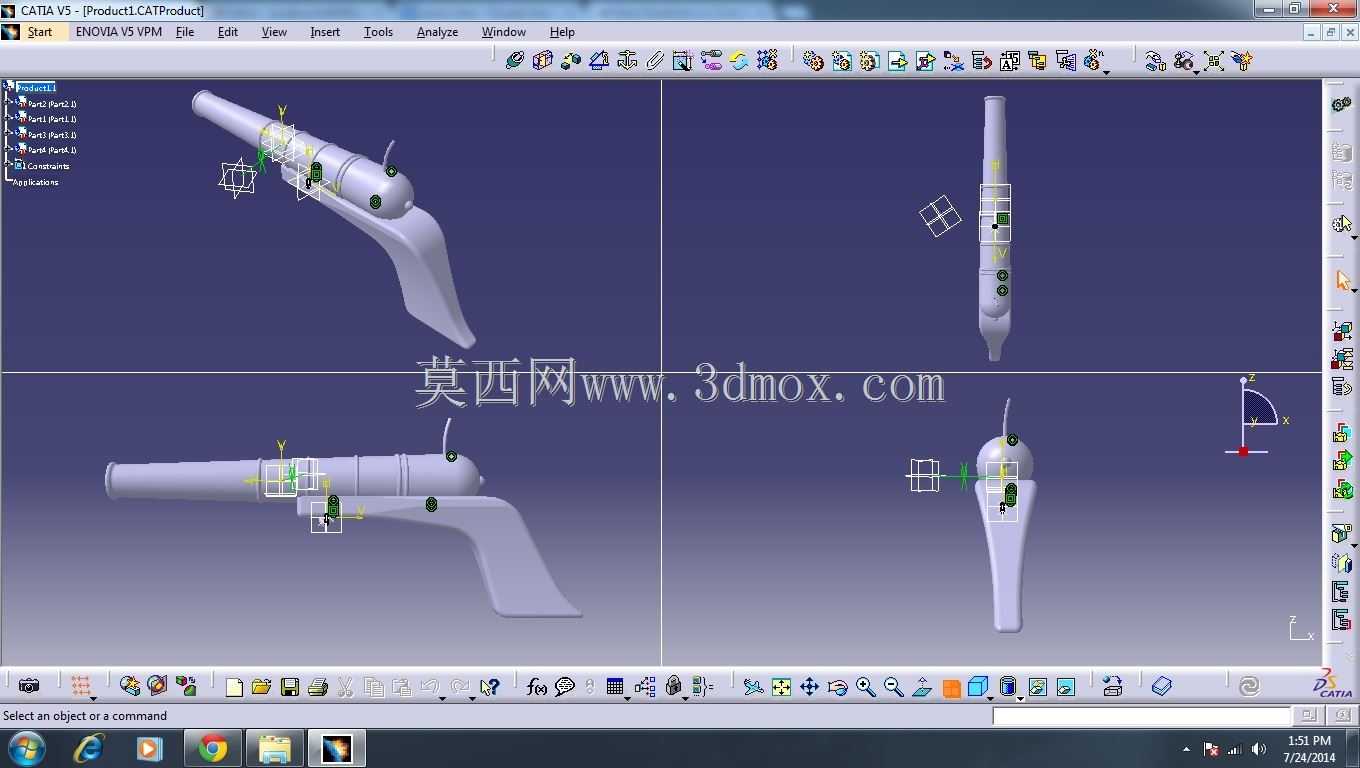The width and height of the screenshot is (1360, 768).
Task: Click the Print icon
Action: [x=318, y=687]
